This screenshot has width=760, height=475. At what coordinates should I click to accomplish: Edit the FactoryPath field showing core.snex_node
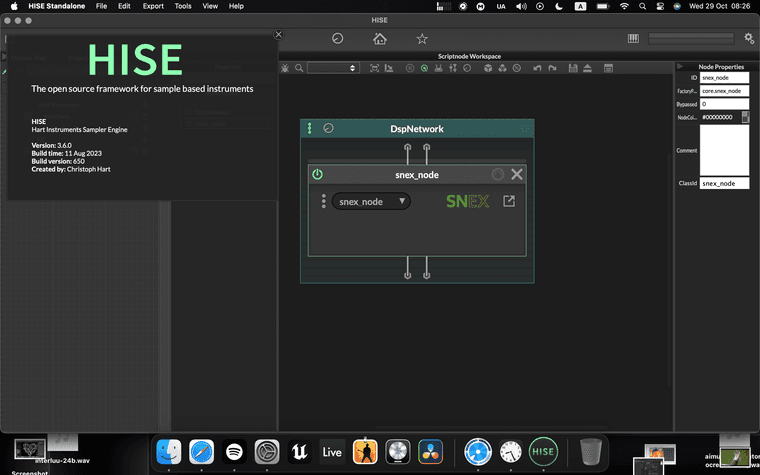[x=724, y=91]
